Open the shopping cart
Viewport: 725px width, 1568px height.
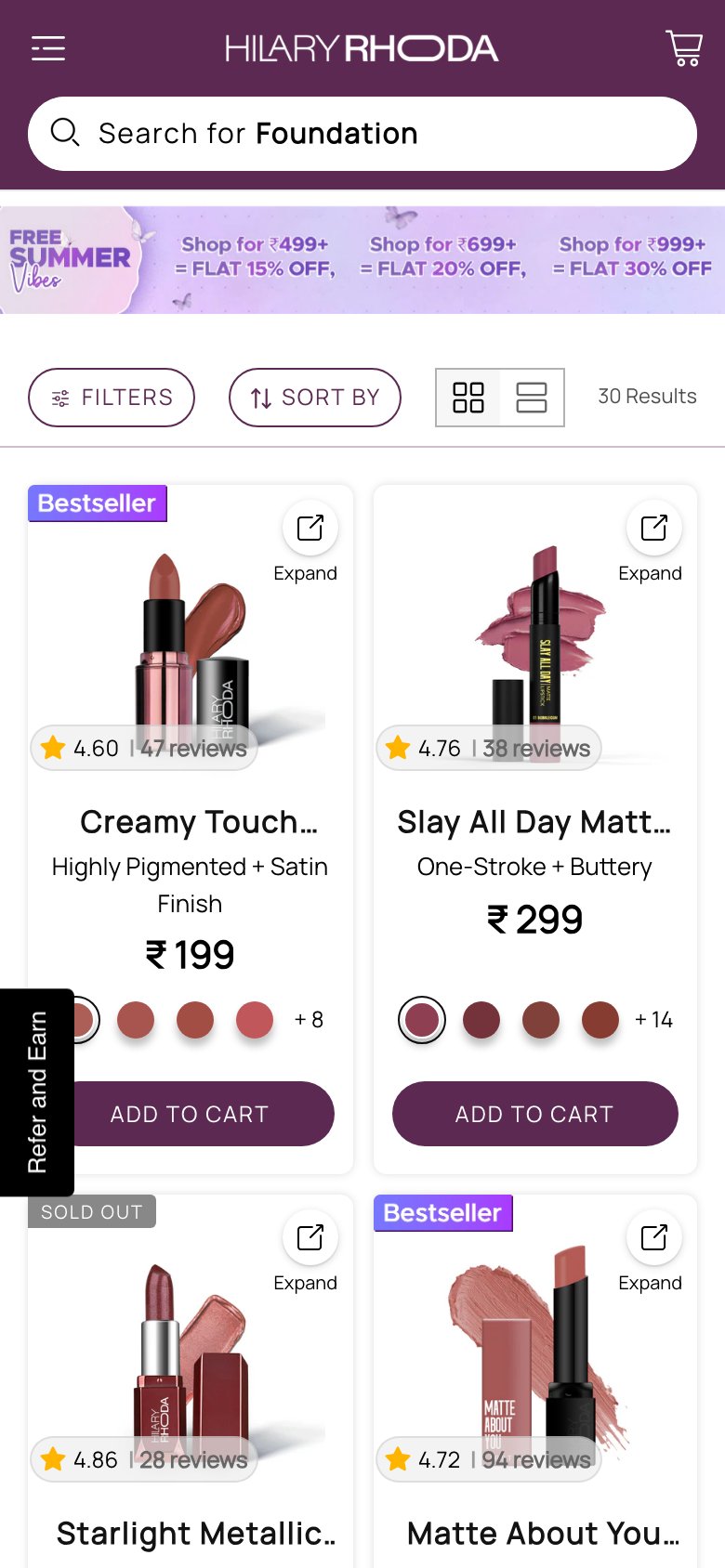coord(684,48)
